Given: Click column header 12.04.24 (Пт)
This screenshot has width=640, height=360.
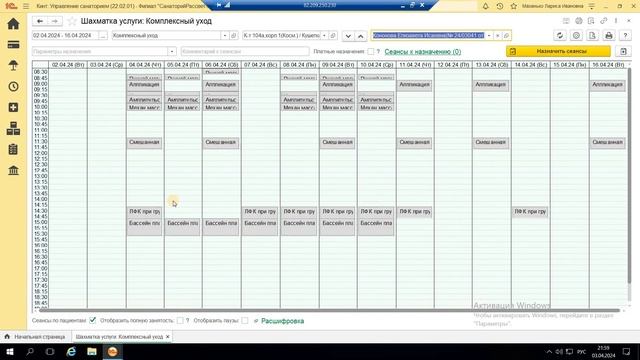Looking at the screenshot, I should tap(453, 65).
